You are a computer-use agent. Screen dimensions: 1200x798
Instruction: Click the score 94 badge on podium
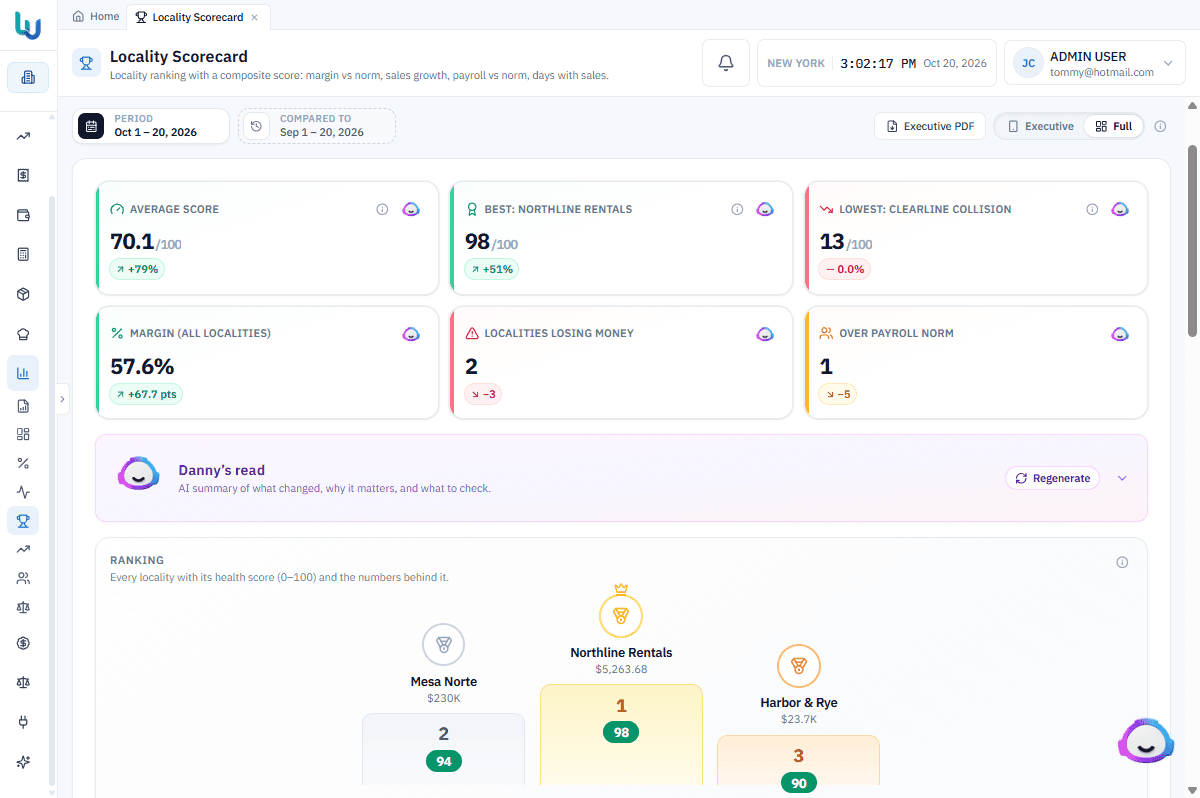[443, 761]
